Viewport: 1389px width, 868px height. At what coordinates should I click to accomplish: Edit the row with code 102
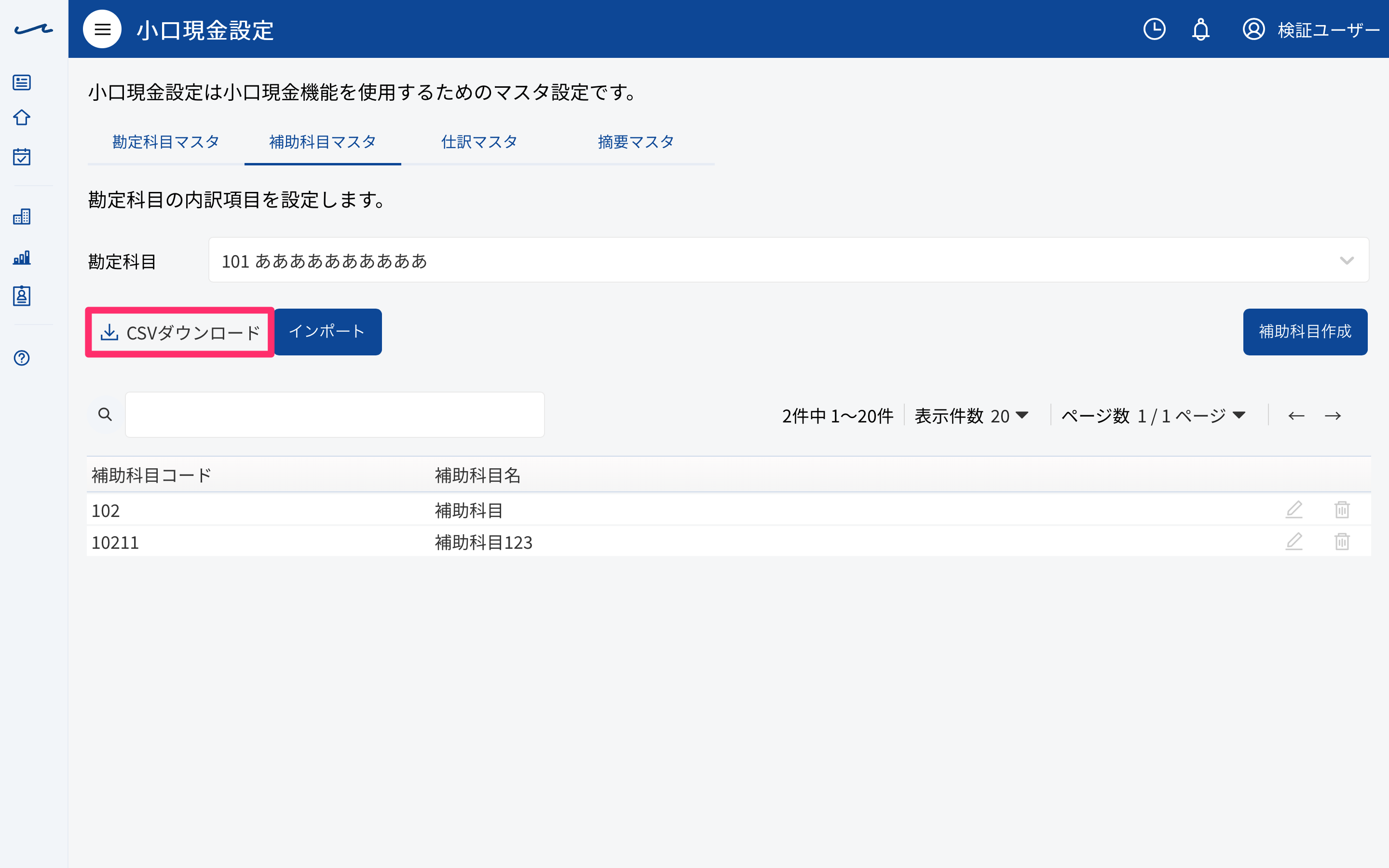[1294, 510]
